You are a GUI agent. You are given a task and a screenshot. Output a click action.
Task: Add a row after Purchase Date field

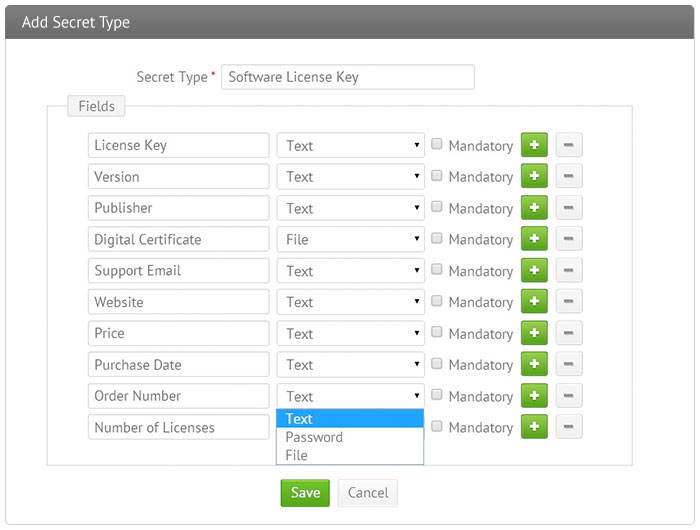pyautogui.click(x=534, y=365)
